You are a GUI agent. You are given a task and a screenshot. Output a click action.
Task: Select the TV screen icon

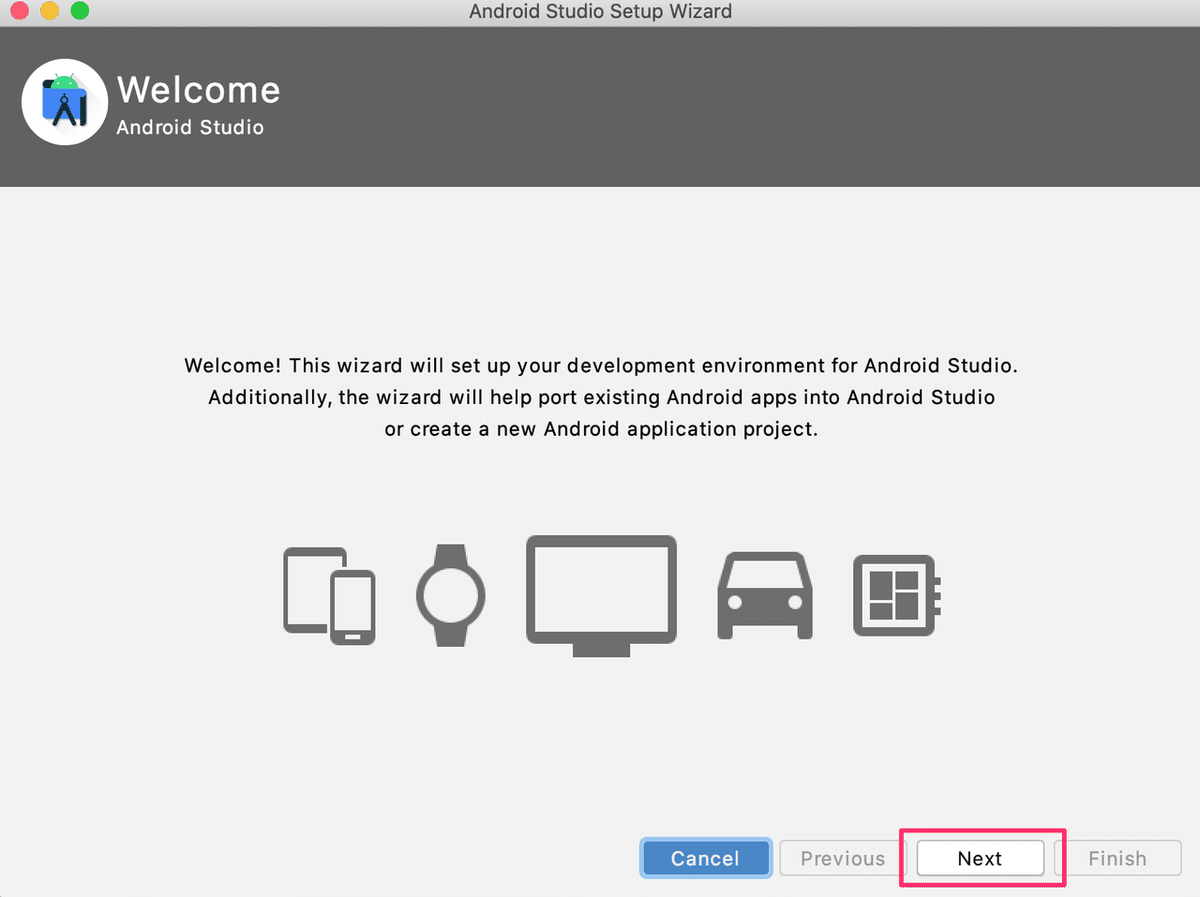click(x=601, y=596)
